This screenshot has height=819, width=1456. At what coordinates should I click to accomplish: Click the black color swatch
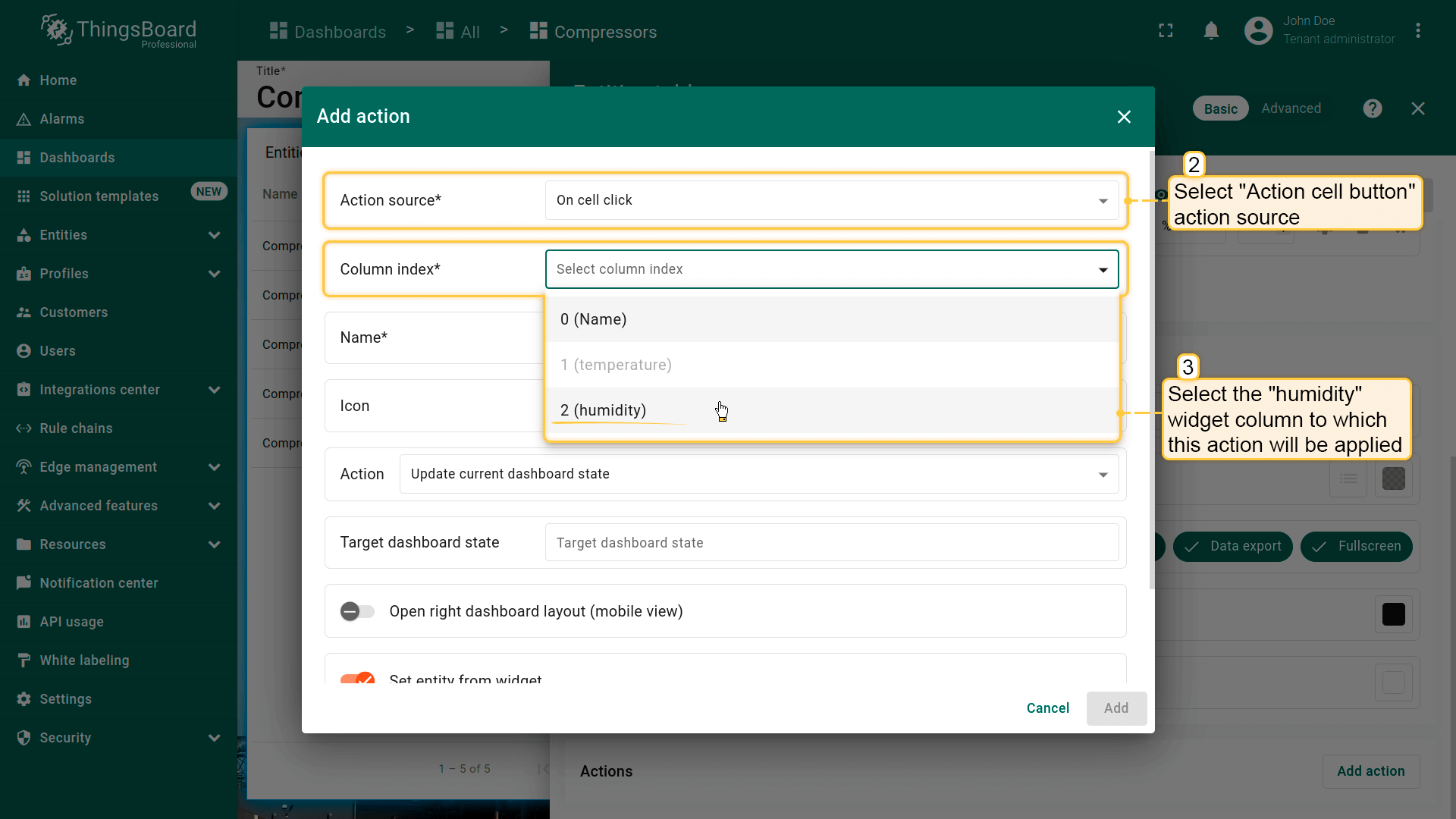point(1393,614)
